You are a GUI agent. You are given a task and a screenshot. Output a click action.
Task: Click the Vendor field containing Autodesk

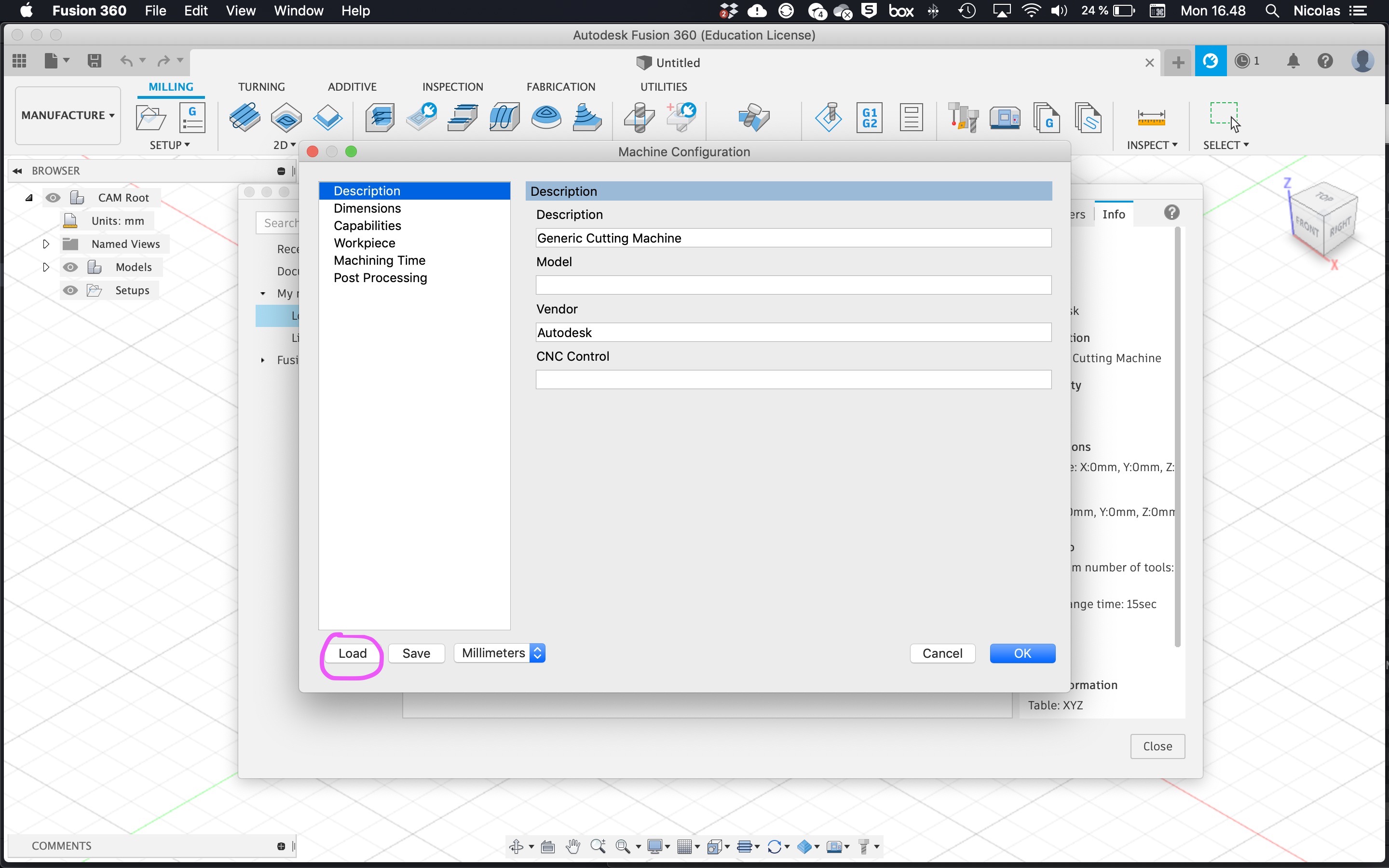[793, 332]
